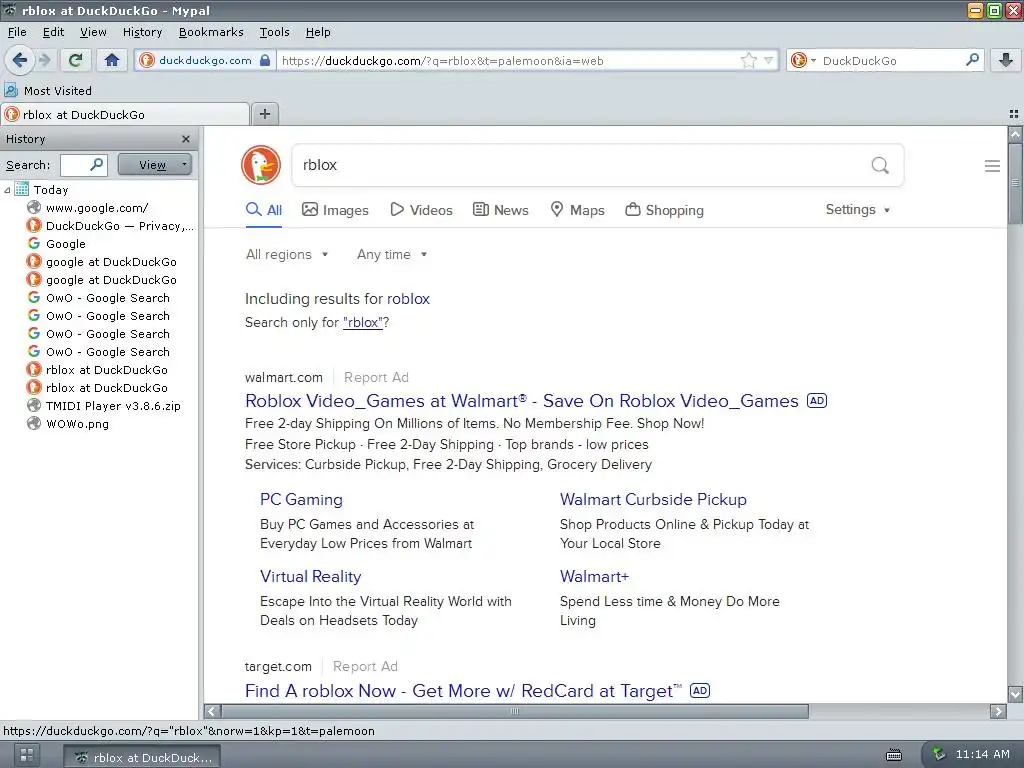Open the downloads arrow button

click(1006, 61)
